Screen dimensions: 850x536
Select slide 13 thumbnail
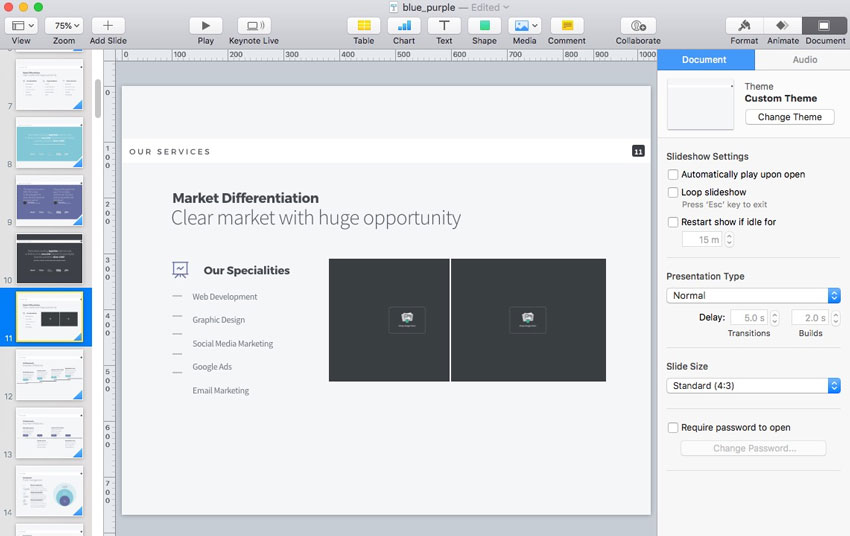49,433
